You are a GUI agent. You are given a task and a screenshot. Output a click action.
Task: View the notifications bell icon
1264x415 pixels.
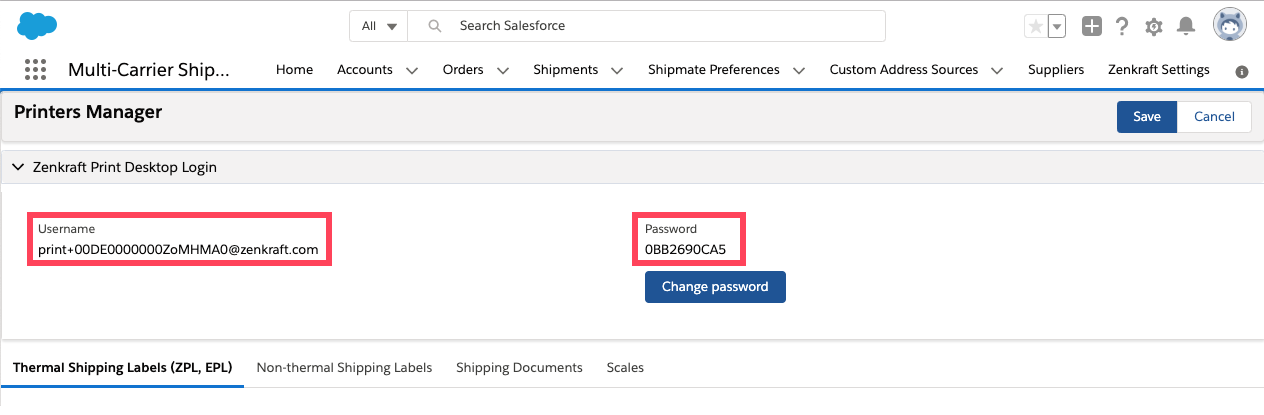[x=1186, y=26]
